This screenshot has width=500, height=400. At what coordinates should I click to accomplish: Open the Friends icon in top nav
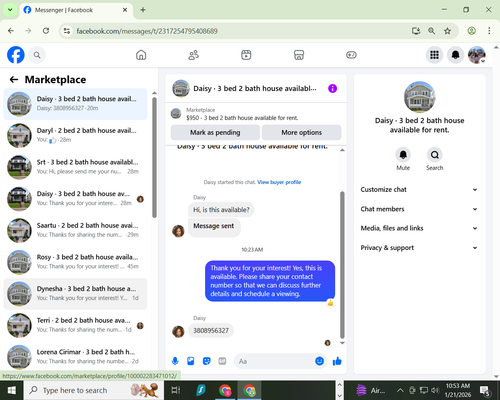point(194,55)
